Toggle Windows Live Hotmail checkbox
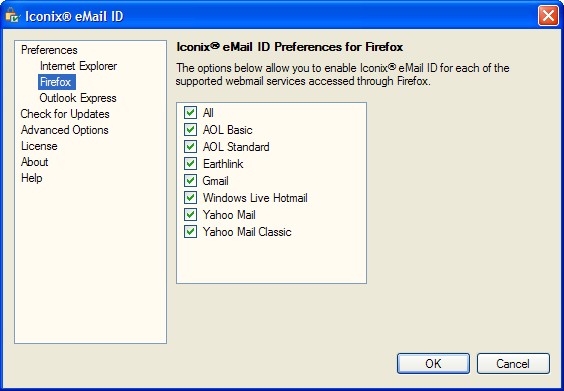Screen dimensions: 564x391 coord(190,197)
